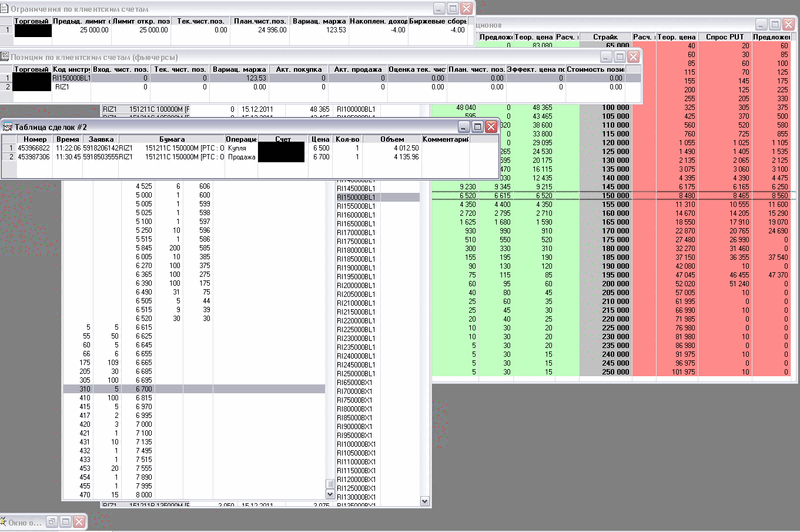
Task: Click the PUT theoretical price 101 975
Action: [x=683, y=372]
